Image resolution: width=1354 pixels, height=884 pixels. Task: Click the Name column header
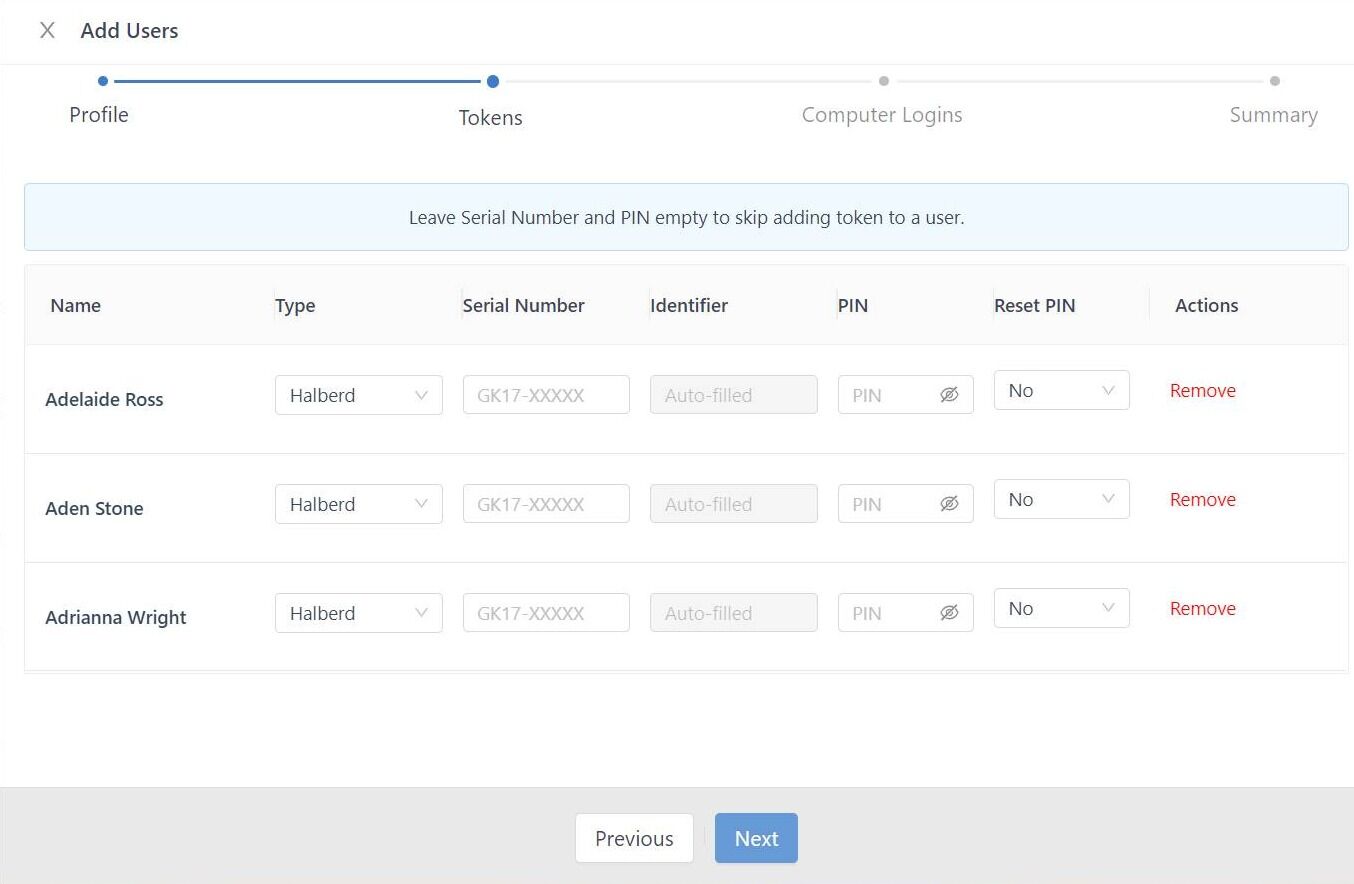coord(76,305)
